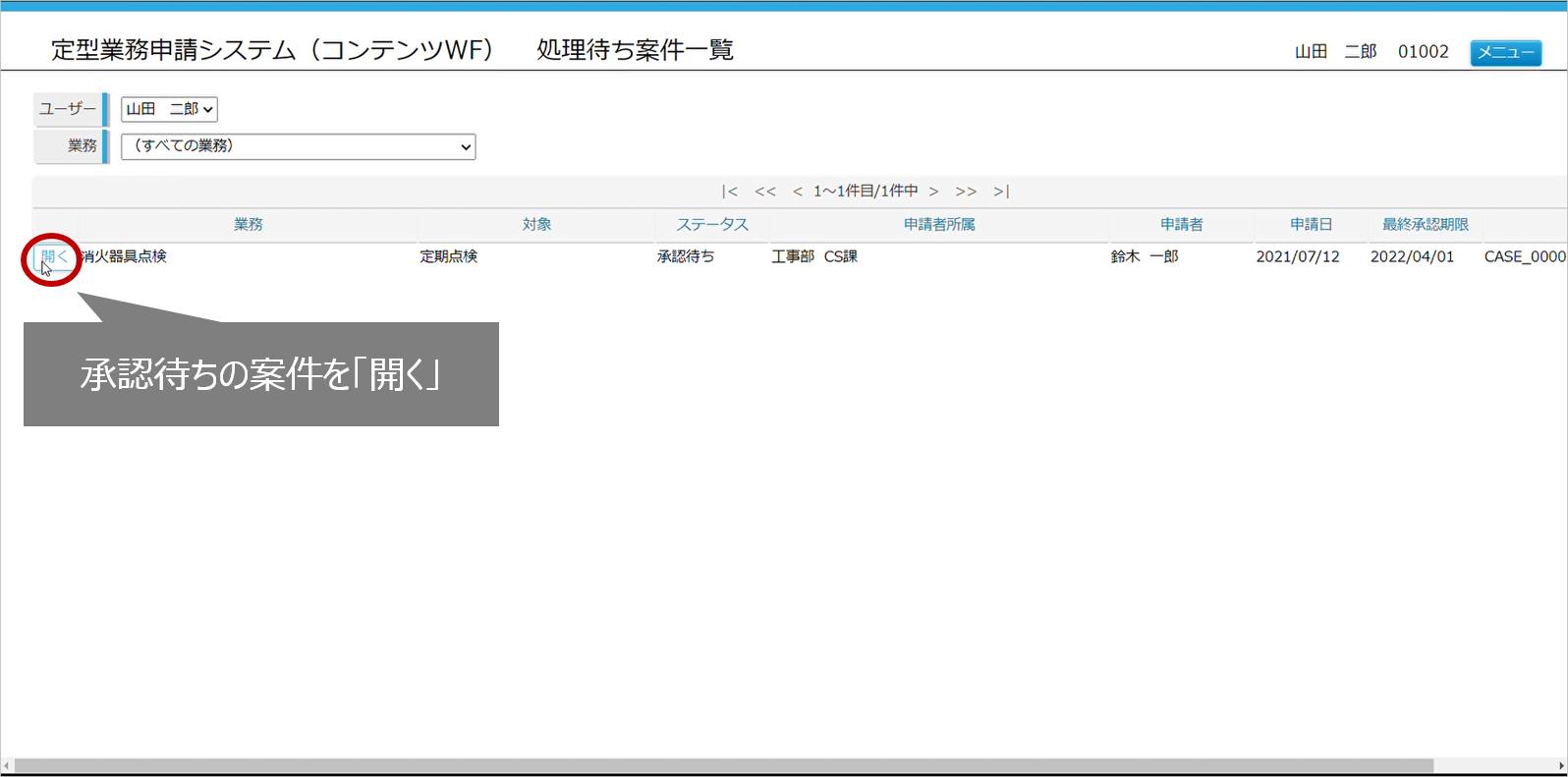Click the 申請者 column header
The width and height of the screenshot is (1568, 777).
pos(1181,225)
